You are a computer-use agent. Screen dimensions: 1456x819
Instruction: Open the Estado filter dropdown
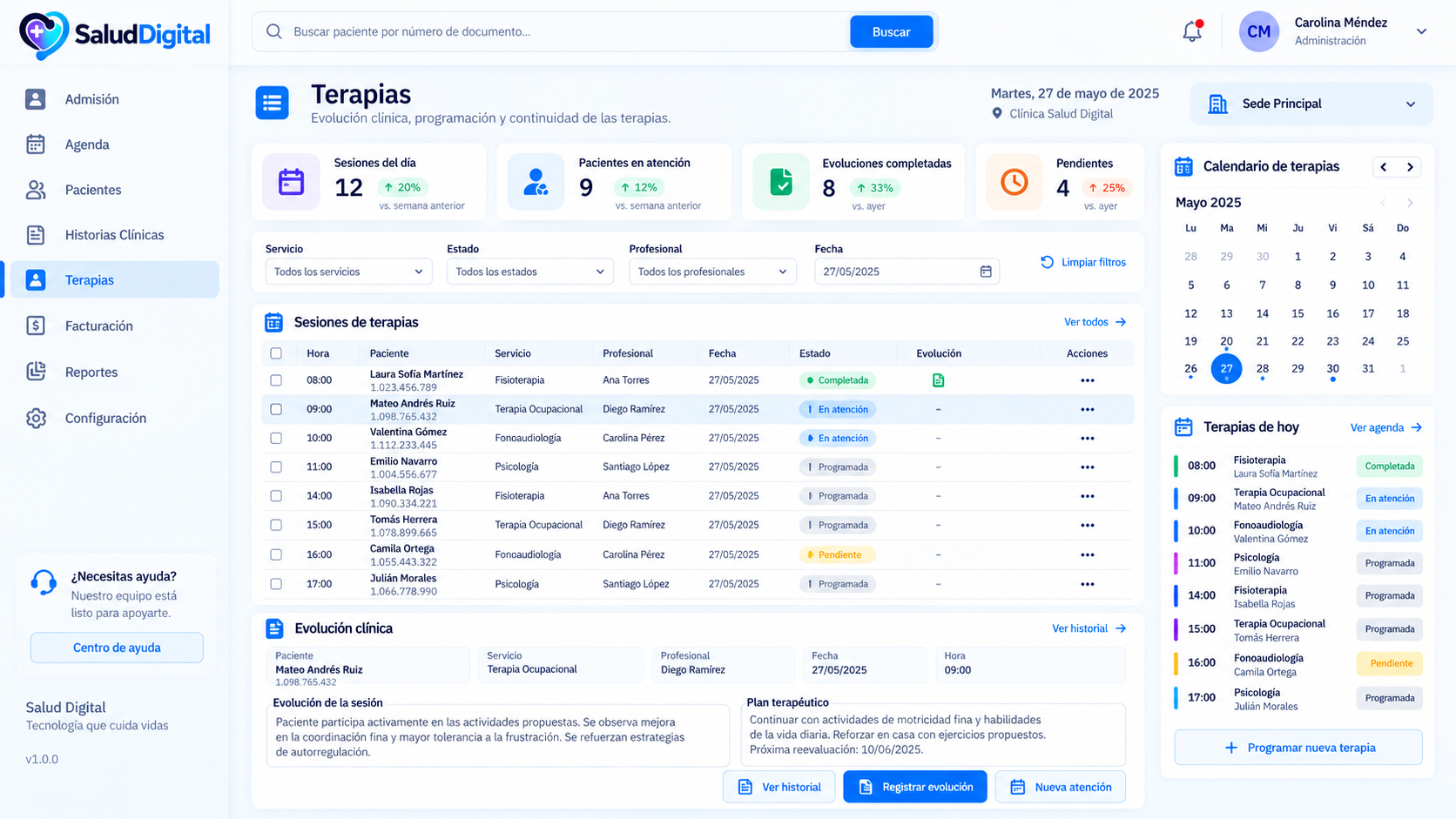tap(530, 272)
